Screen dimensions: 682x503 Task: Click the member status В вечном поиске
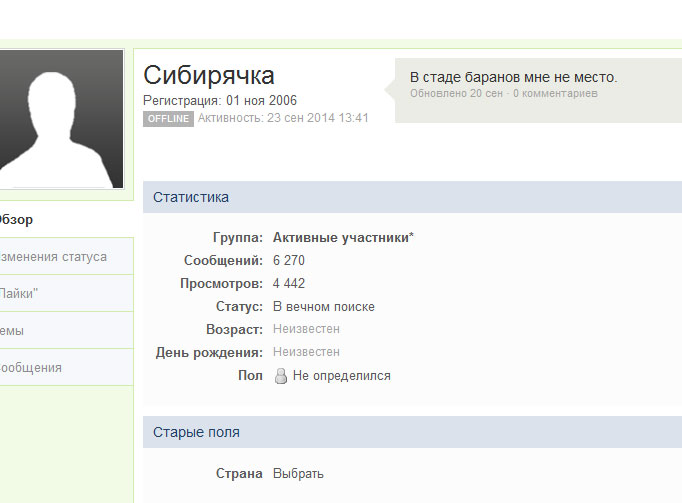(x=324, y=306)
